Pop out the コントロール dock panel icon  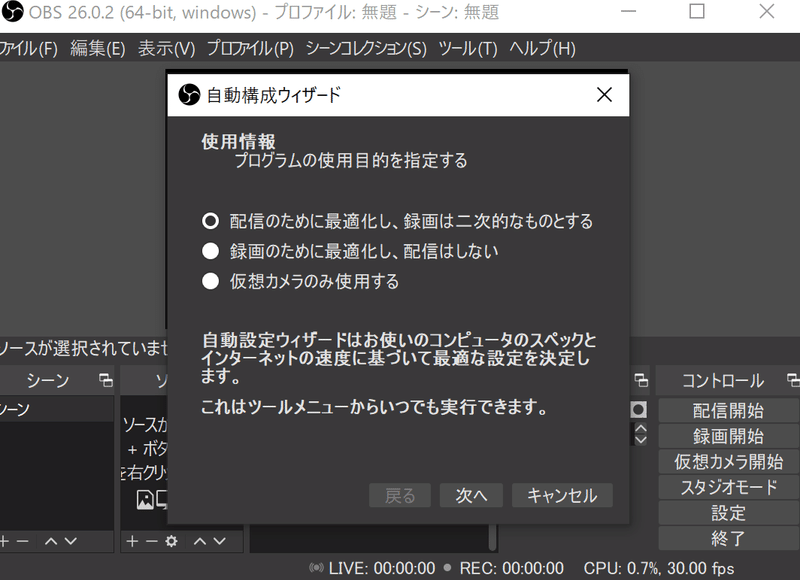coord(793,380)
